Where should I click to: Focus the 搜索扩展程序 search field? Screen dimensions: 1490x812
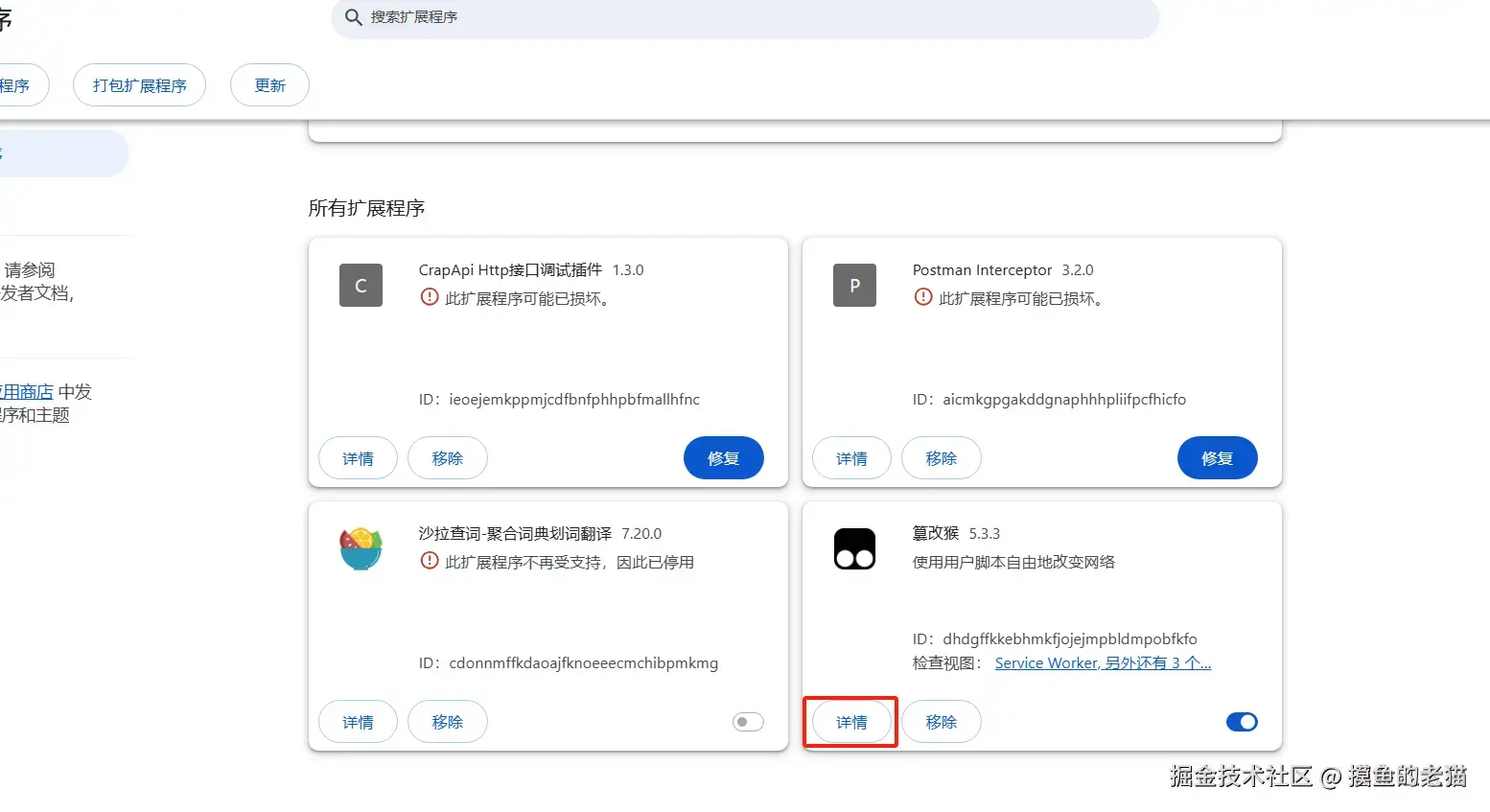745,17
